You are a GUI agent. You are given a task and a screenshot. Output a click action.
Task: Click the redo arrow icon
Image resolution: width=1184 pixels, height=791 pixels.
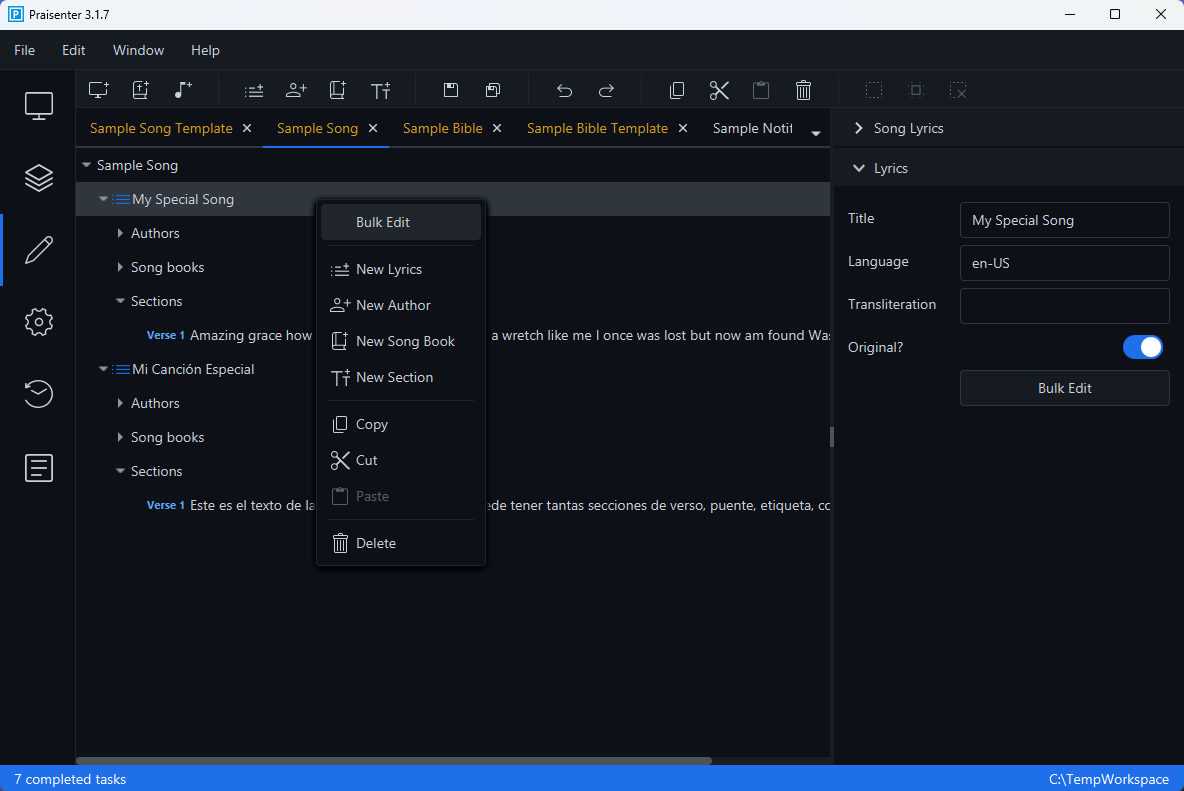click(606, 90)
